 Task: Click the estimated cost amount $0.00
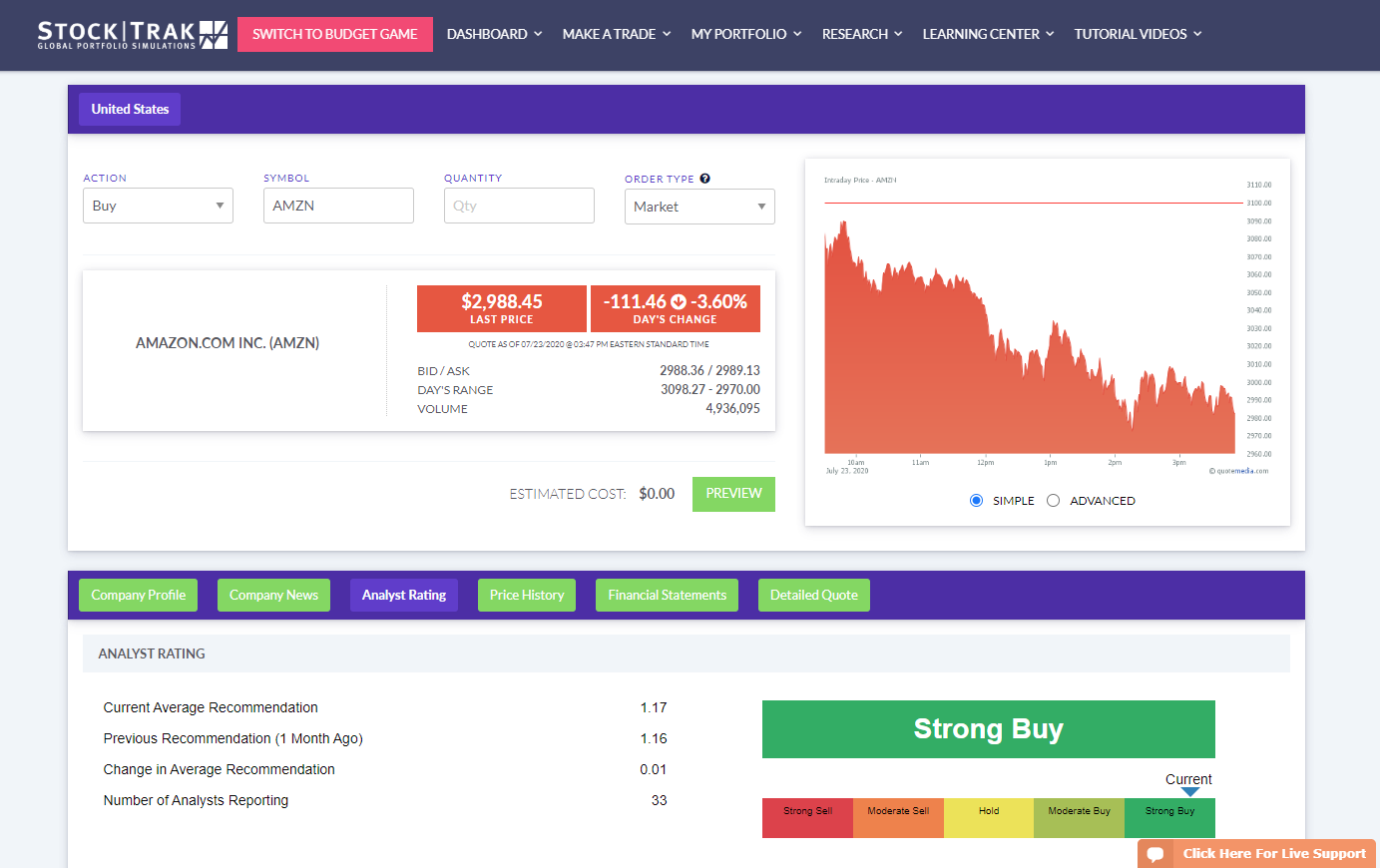click(x=657, y=494)
